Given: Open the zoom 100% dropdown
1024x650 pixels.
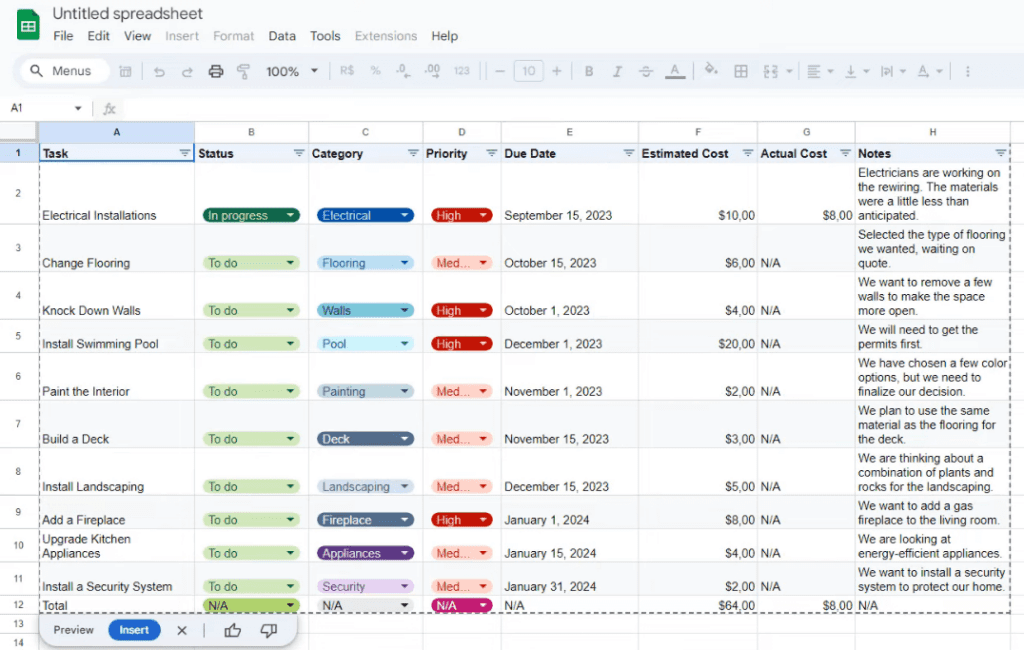Looking at the screenshot, I should (x=291, y=71).
